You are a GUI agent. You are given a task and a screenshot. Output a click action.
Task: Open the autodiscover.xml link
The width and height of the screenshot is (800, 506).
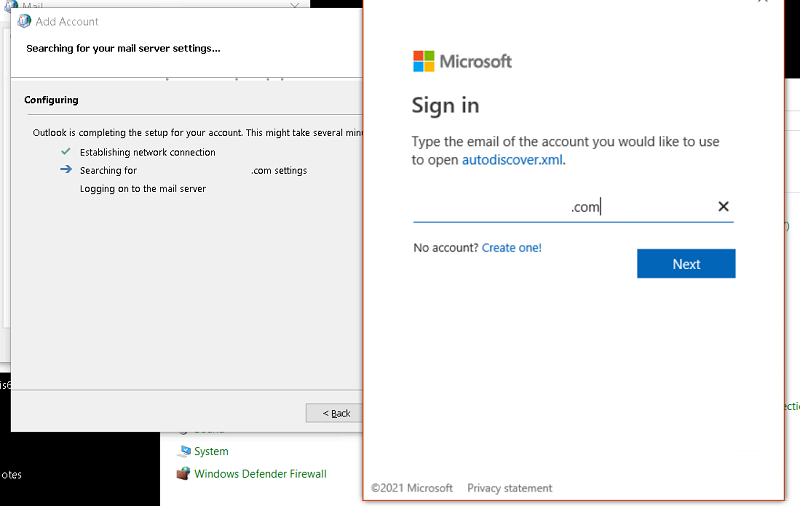point(512,160)
